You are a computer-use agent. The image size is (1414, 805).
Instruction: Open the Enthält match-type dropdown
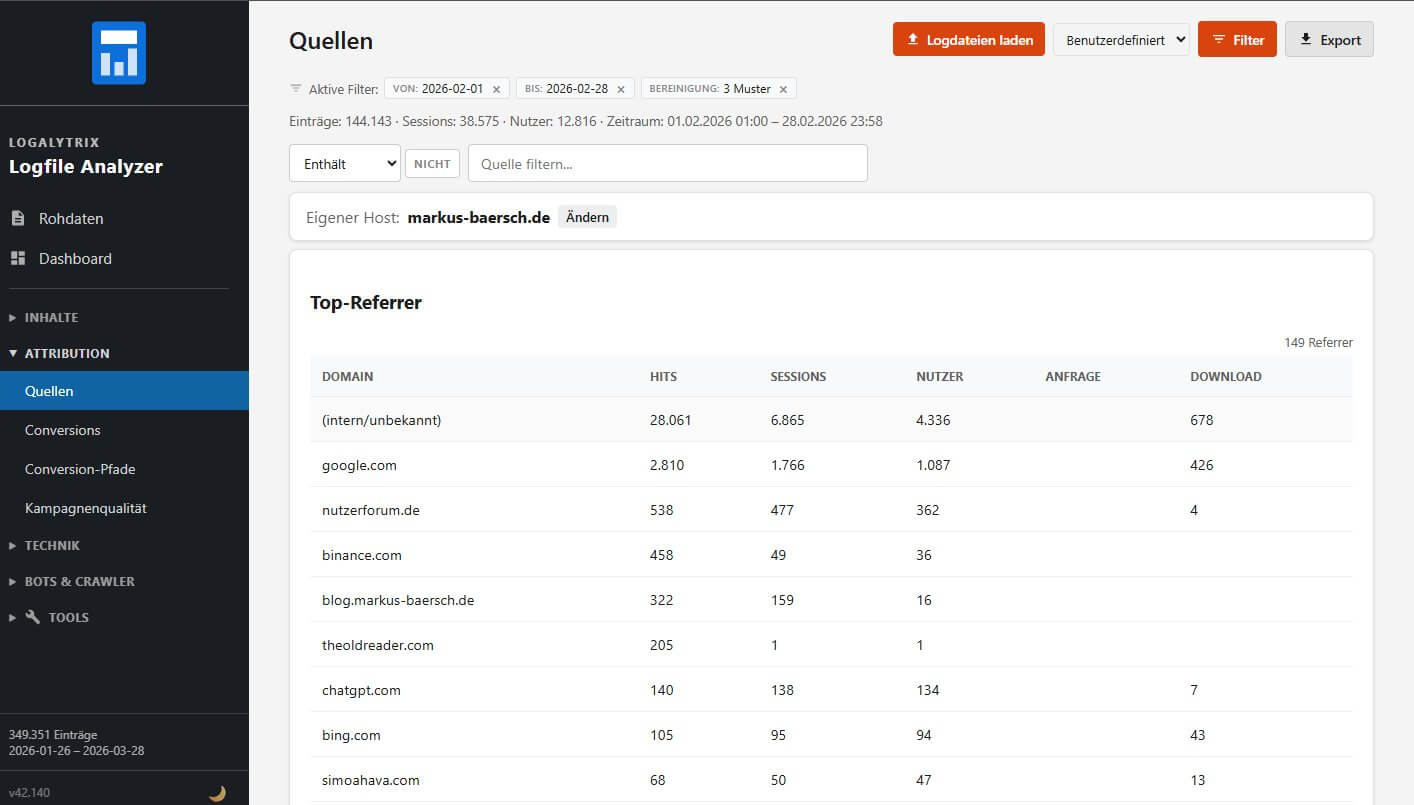click(x=344, y=164)
